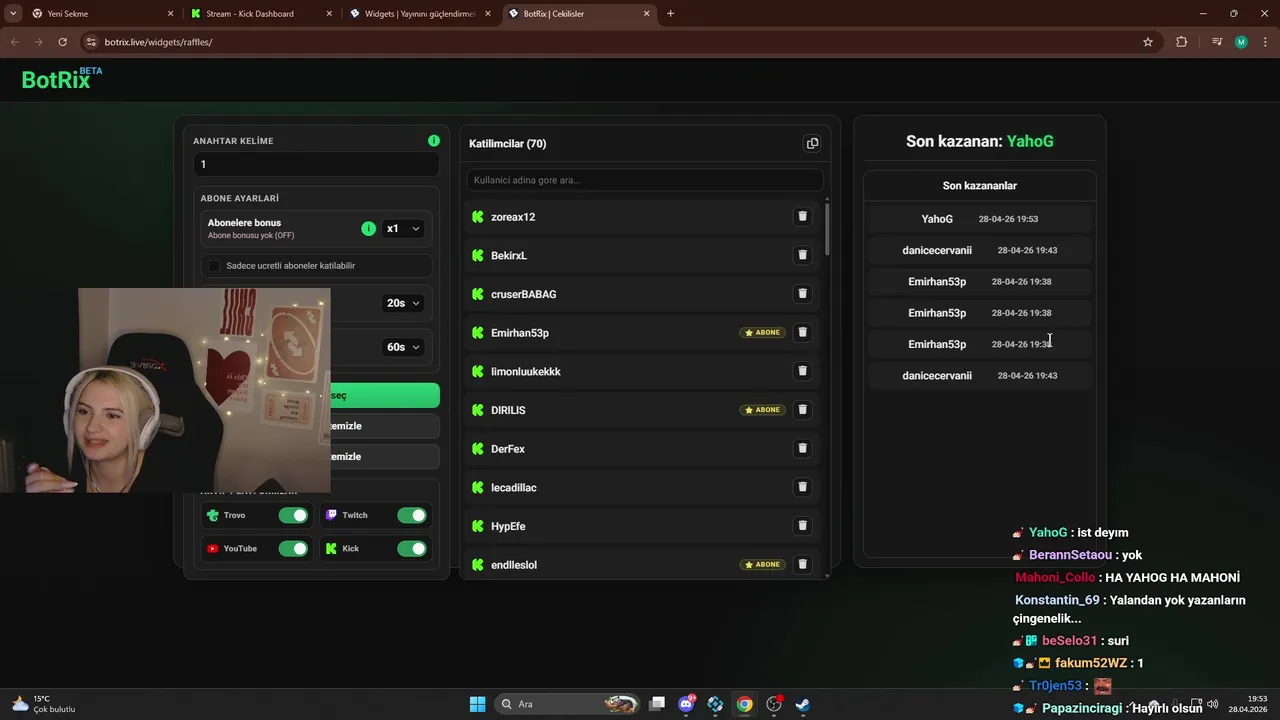Toggle Kick platform switch

[412, 548]
